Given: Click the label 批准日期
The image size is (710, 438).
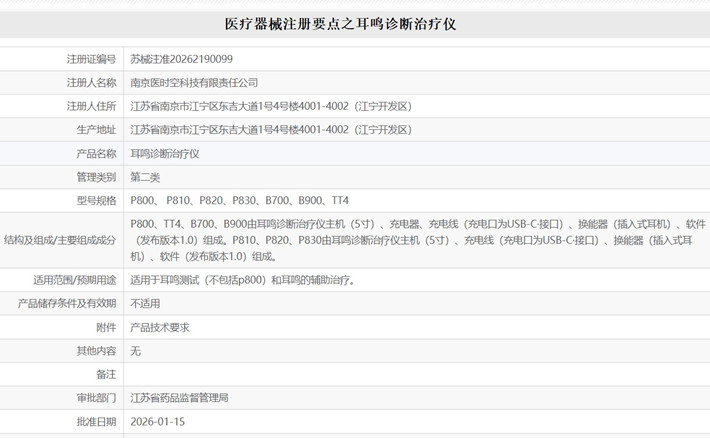Looking at the screenshot, I should (x=96, y=422).
